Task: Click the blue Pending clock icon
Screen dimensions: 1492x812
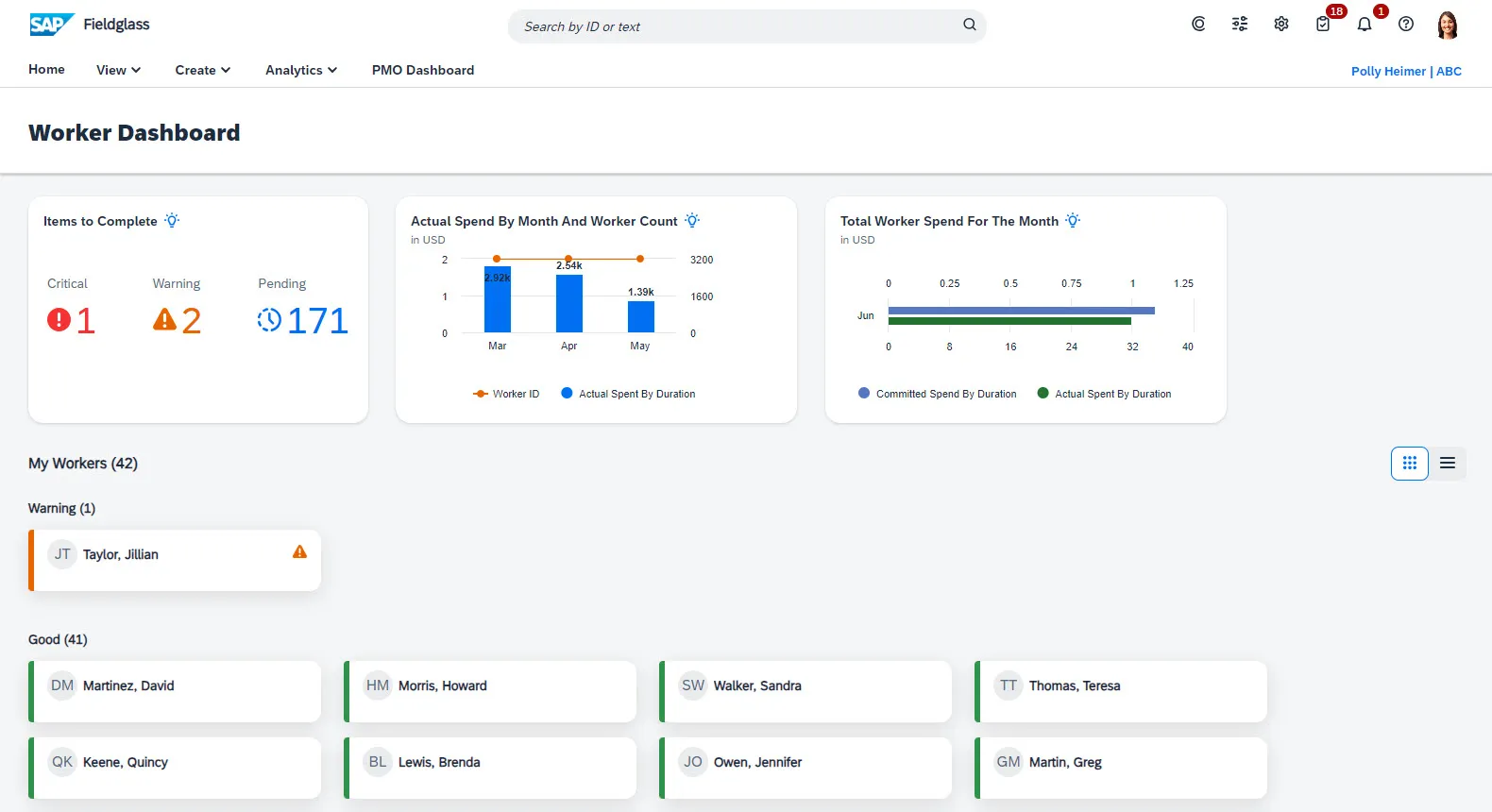Action: point(269,320)
